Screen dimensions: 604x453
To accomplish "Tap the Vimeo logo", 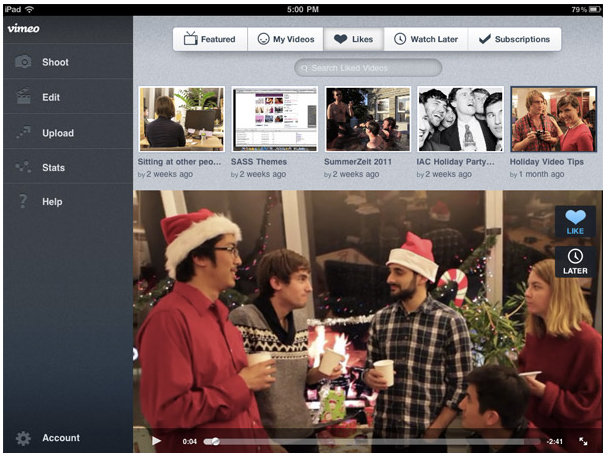I will 23,28.
